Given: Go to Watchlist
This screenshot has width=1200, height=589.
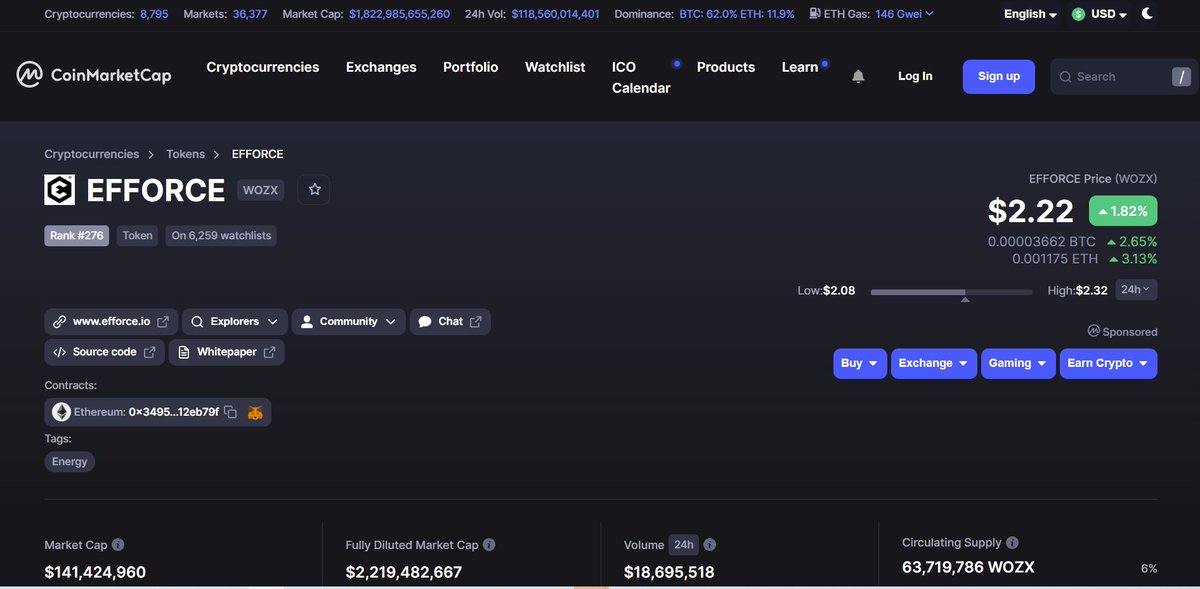Looking at the screenshot, I should 555,67.
